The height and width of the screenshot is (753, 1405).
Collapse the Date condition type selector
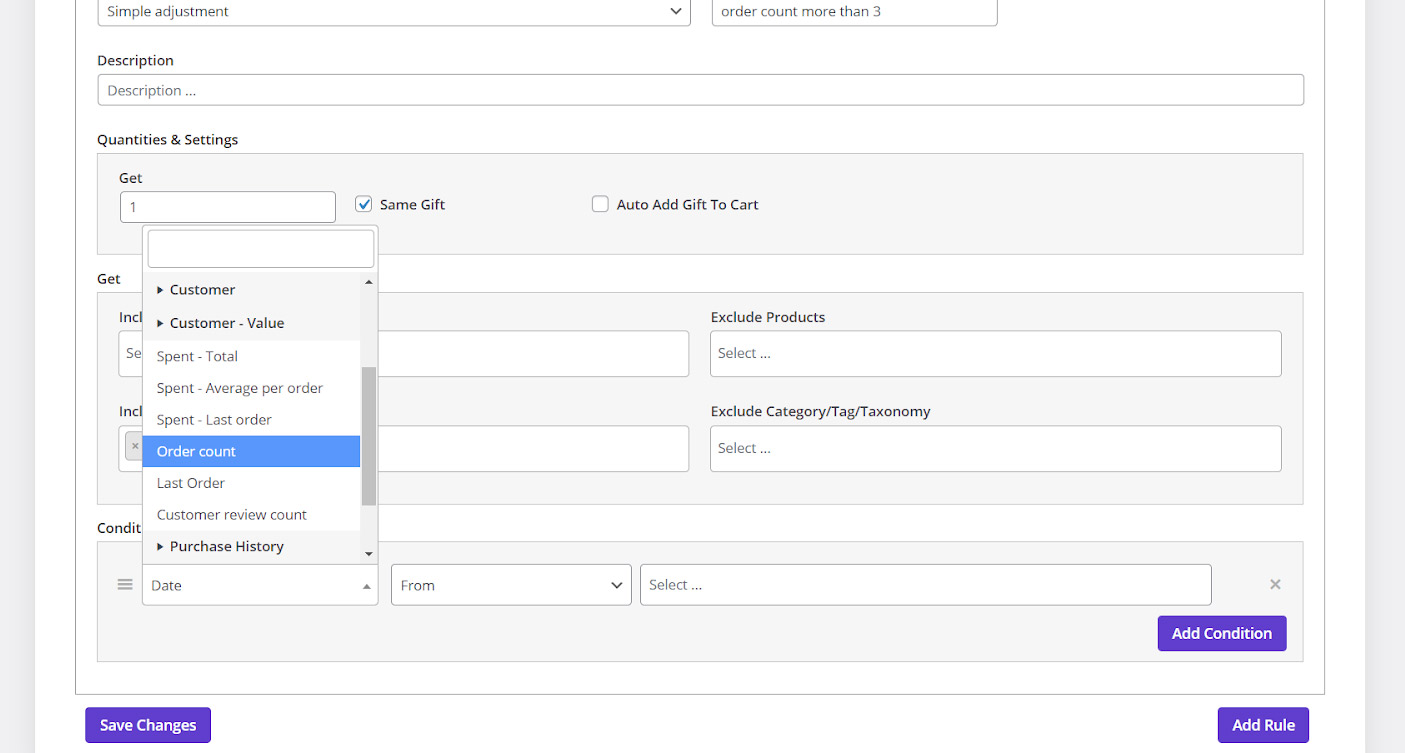click(x=260, y=585)
